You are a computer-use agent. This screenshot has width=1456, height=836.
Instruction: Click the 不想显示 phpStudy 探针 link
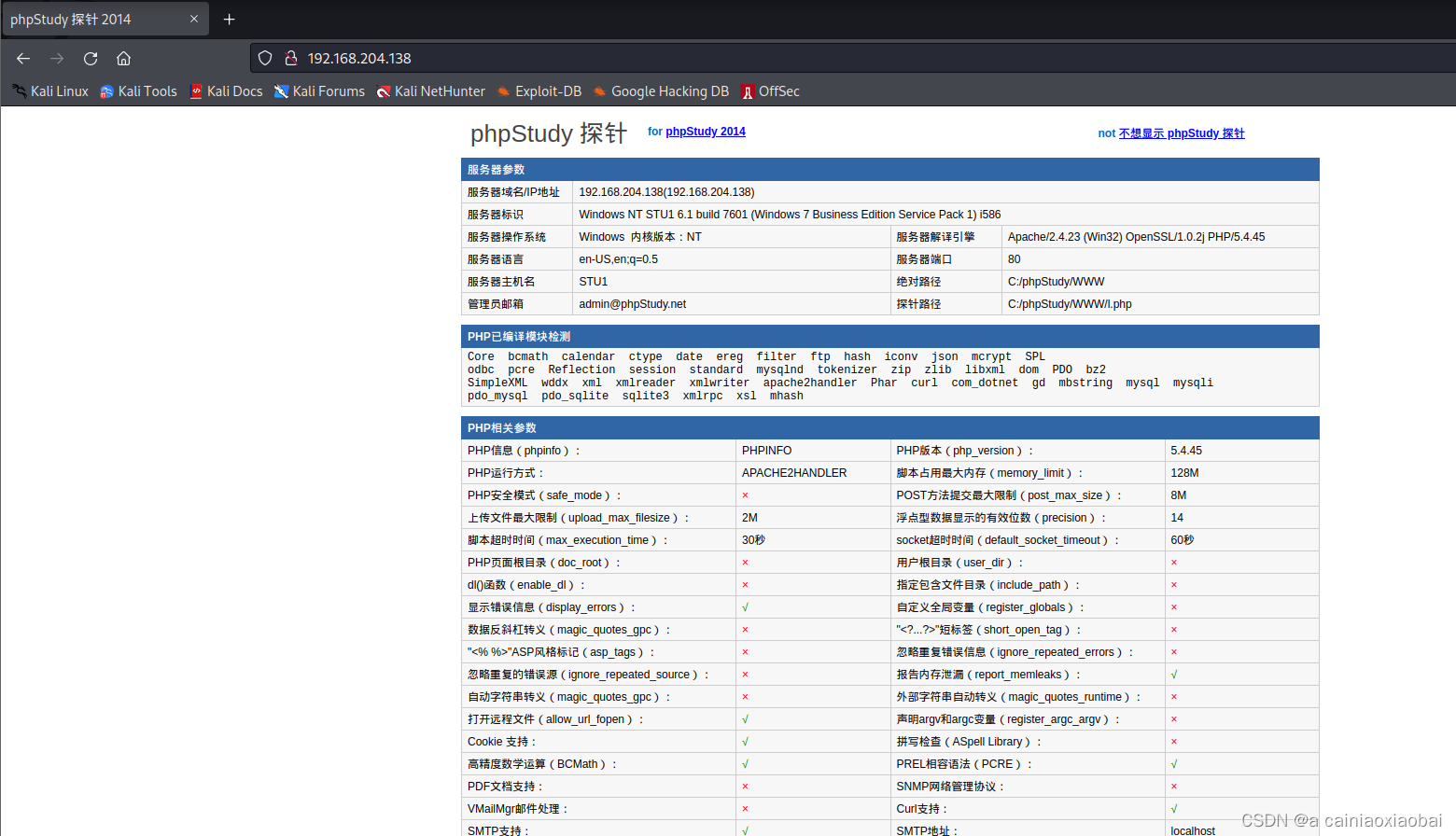1182,133
